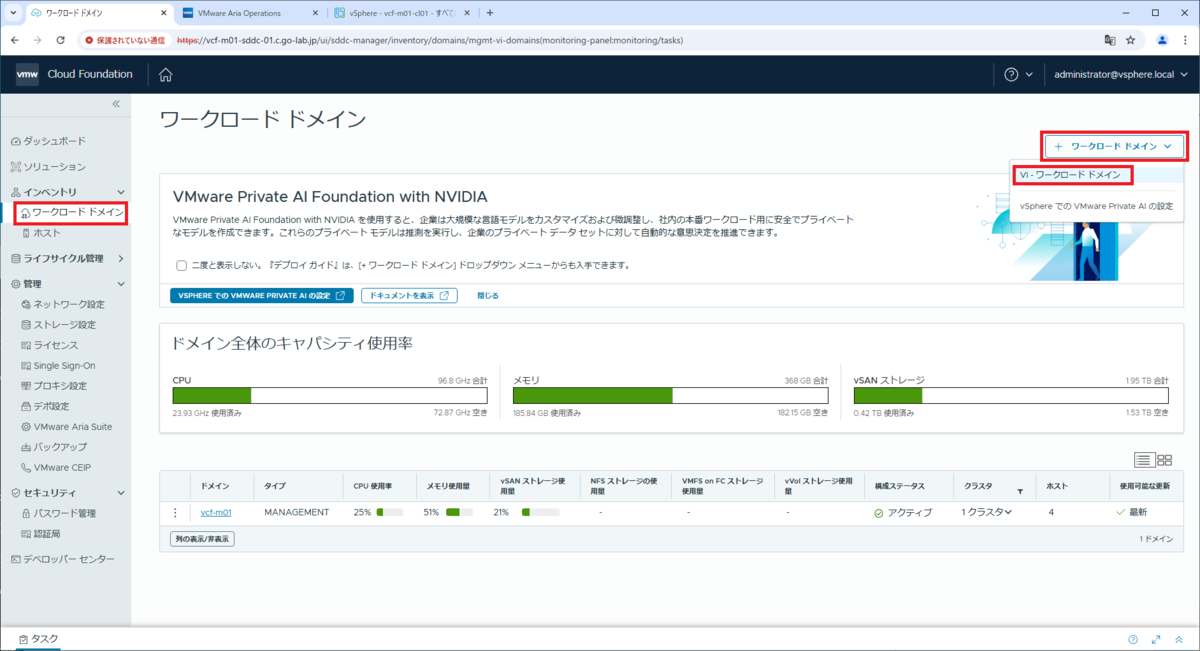Switch to VMware Aria Operations browser tab
The height and width of the screenshot is (651, 1200).
pyautogui.click(x=248, y=13)
